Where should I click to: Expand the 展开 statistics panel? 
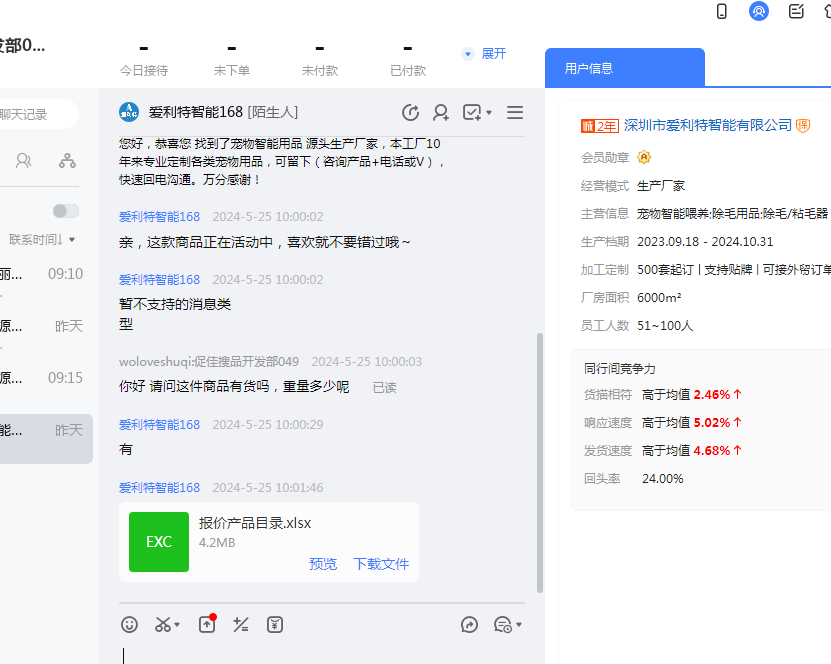[x=485, y=54]
